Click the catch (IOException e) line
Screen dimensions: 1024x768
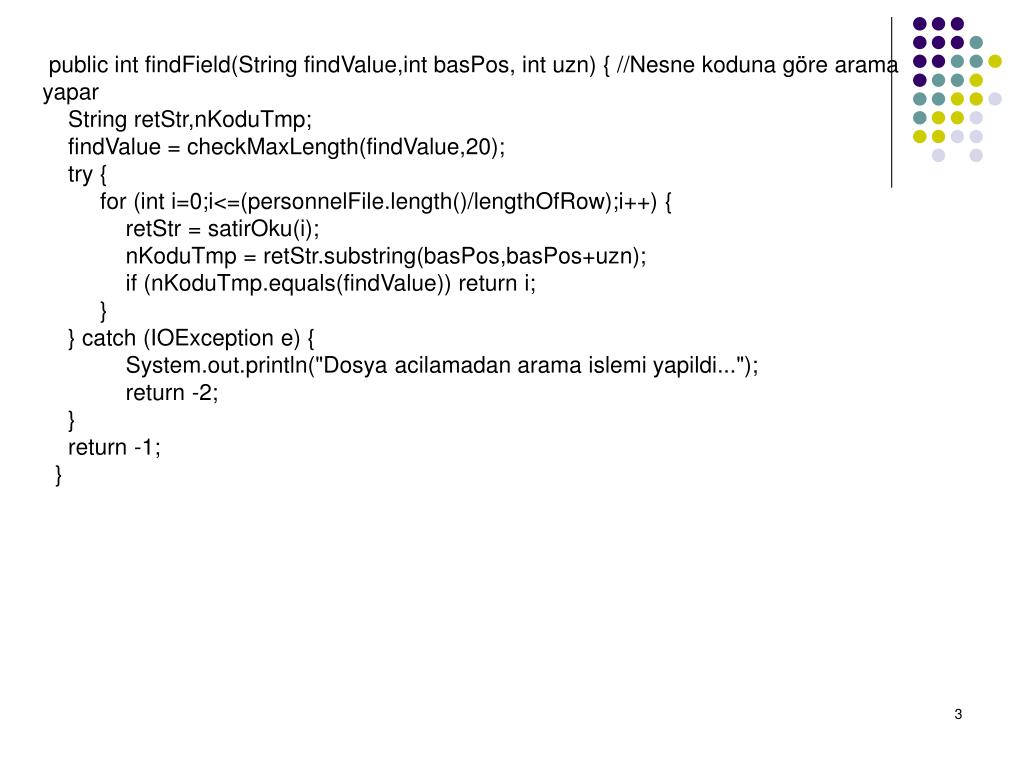click(191, 338)
